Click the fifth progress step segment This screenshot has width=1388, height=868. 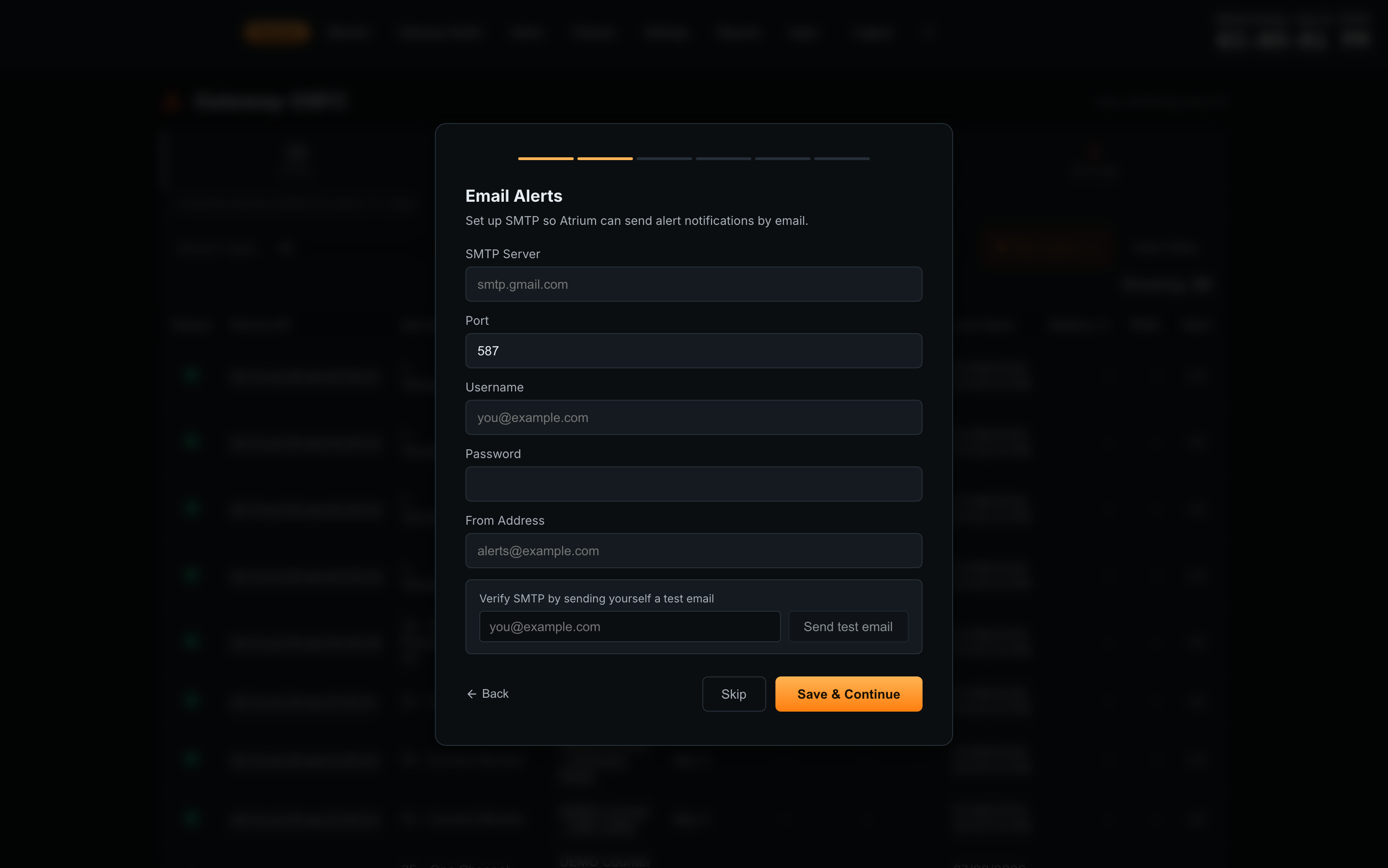(782, 158)
